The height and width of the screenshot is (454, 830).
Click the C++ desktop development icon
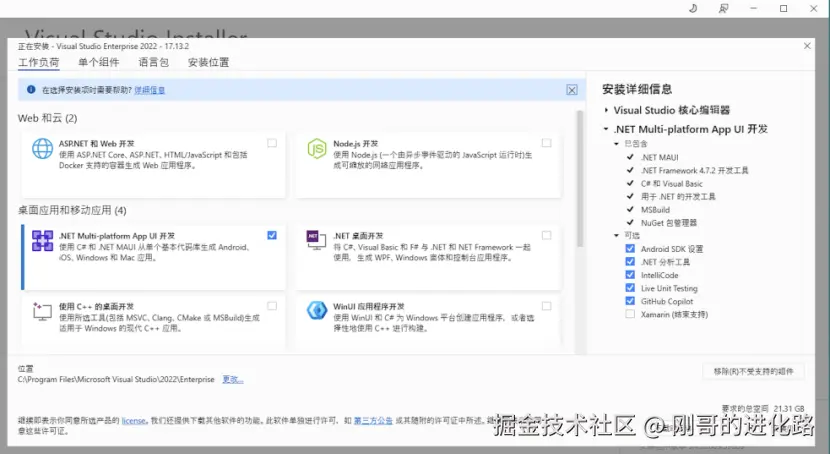tap(42, 311)
